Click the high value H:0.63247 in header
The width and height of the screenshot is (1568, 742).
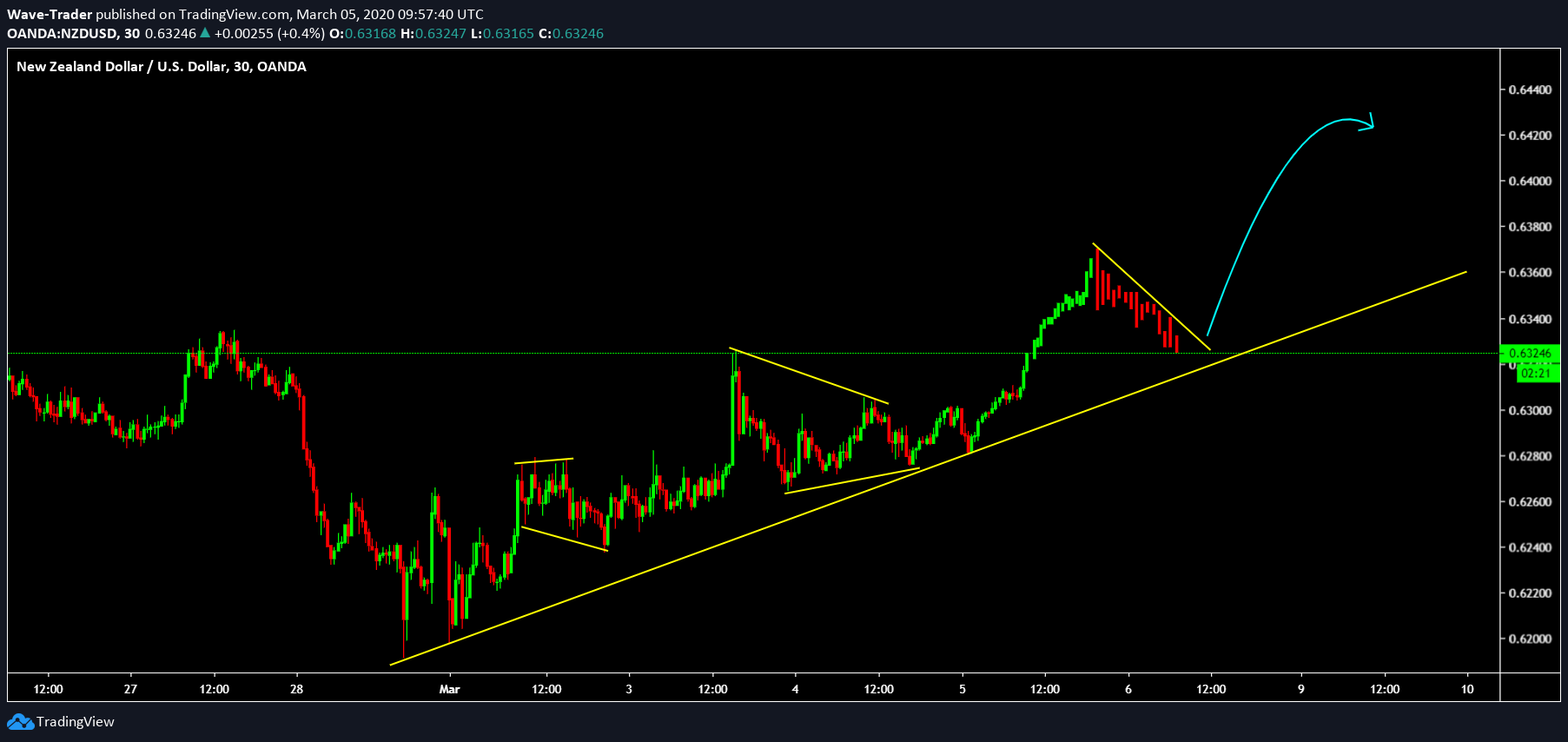(433, 33)
